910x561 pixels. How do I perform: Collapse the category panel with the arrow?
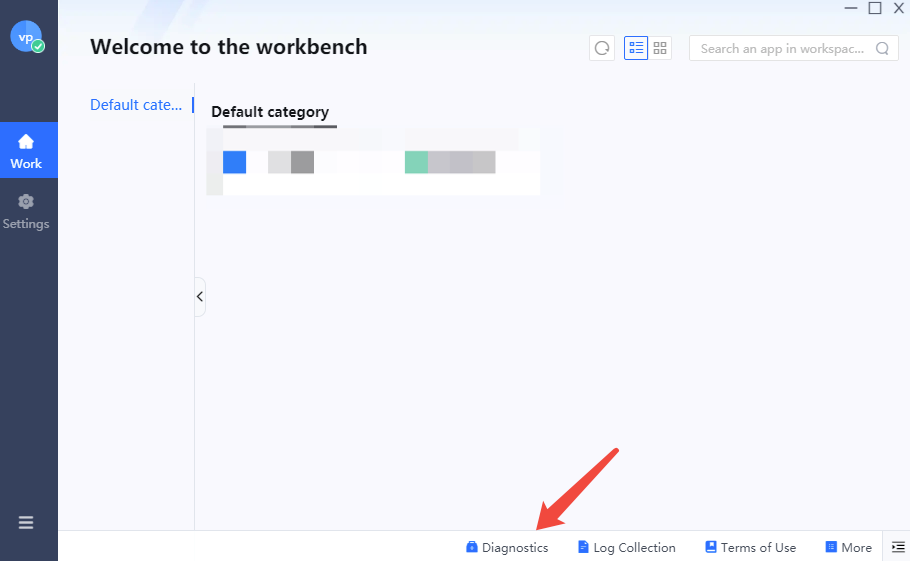click(x=200, y=297)
